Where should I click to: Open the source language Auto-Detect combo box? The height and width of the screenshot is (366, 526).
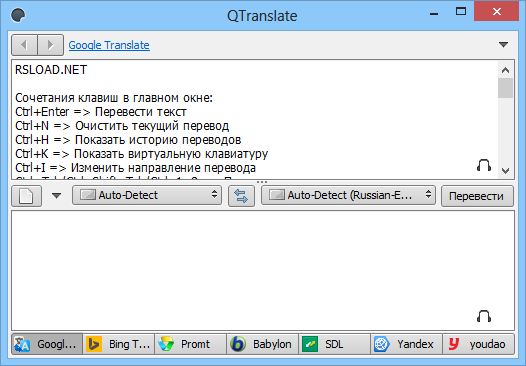coord(147,195)
